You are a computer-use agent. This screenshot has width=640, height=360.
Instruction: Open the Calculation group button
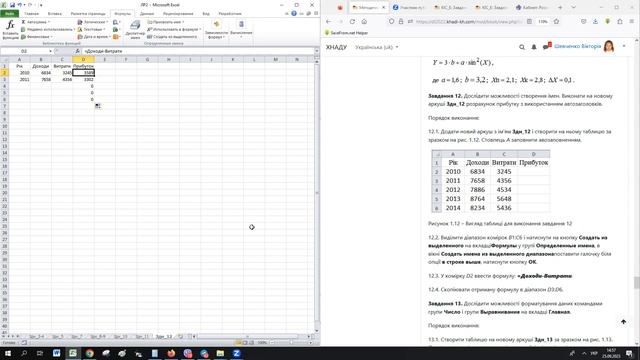coord(241,30)
